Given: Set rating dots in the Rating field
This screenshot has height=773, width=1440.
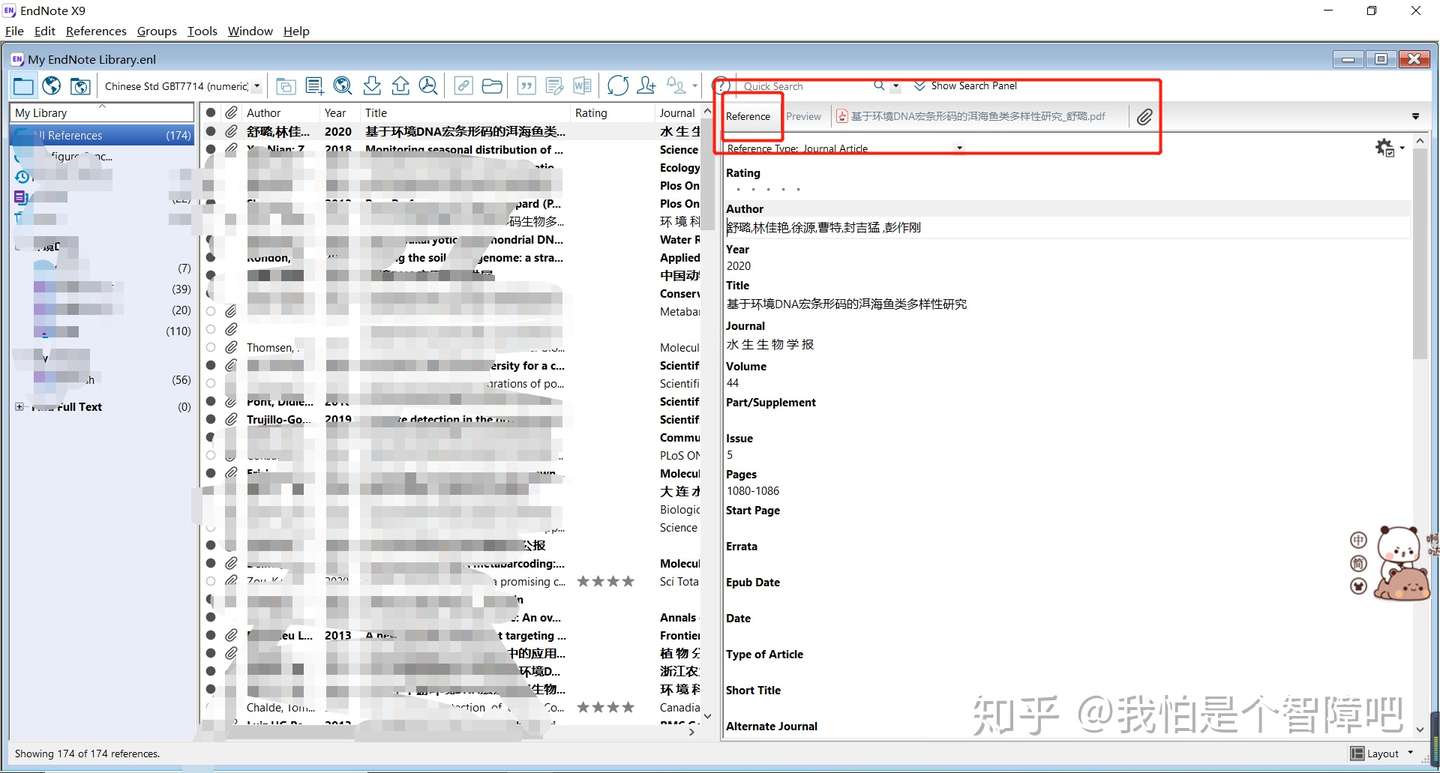Looking at the screenshot, I should [x=768, y=189].
